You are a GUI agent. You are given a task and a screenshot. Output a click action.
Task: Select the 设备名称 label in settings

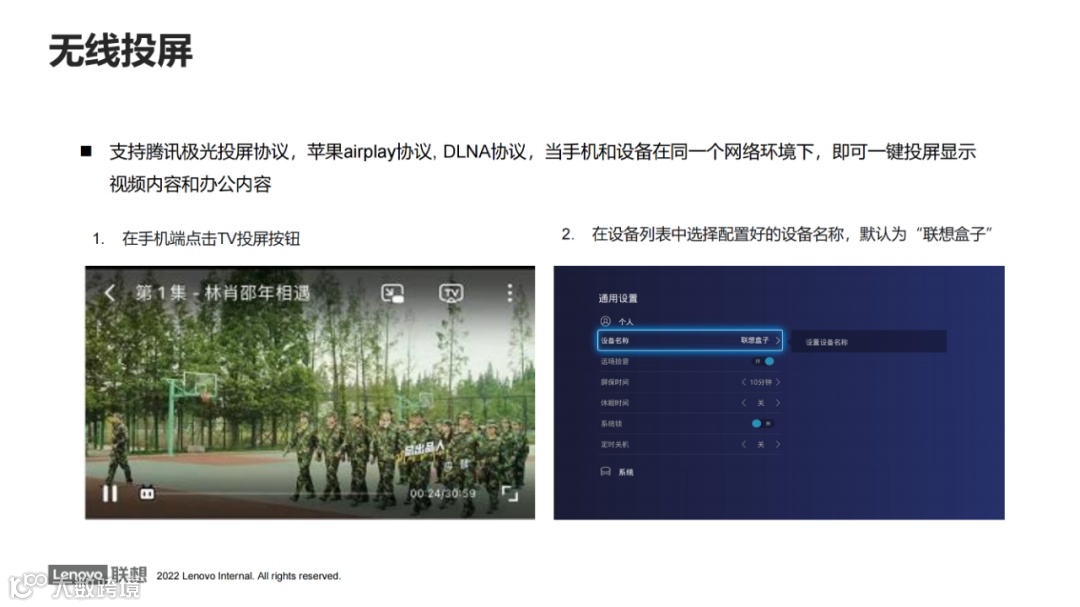[614, 340]
